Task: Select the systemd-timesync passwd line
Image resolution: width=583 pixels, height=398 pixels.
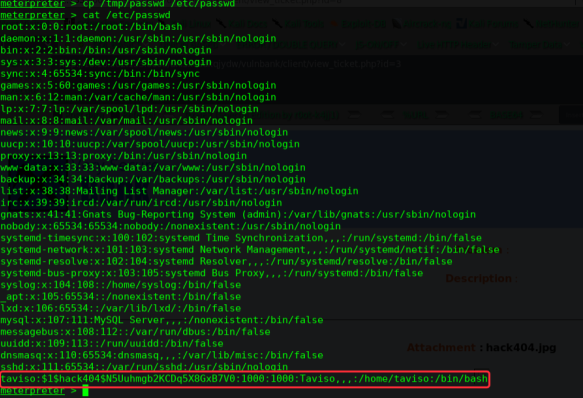Action: (x=241, y=238)
